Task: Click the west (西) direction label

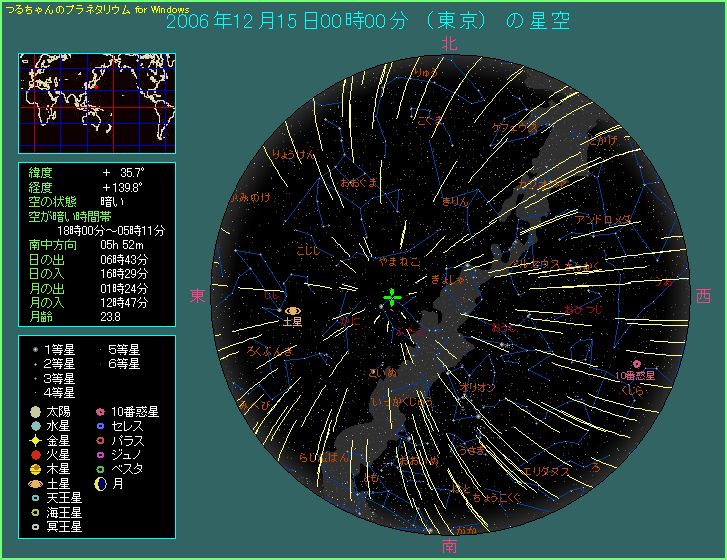Action: [703, 296]
